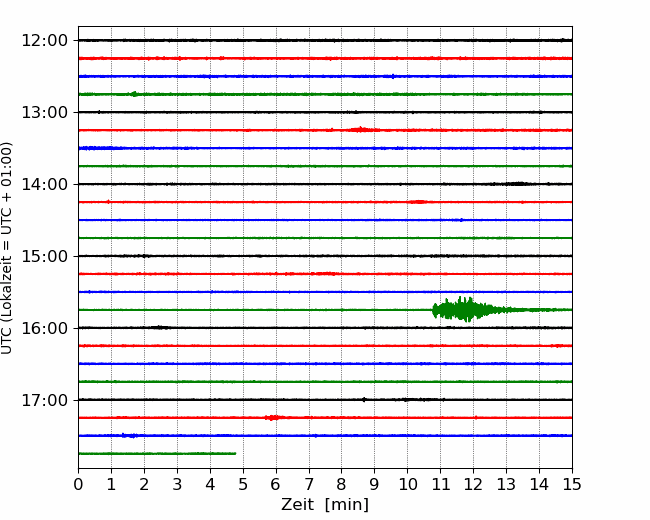This screenshot has height=520, width=650.
Task: Click the 12:00 time axis label
Action: coord(44,41)
